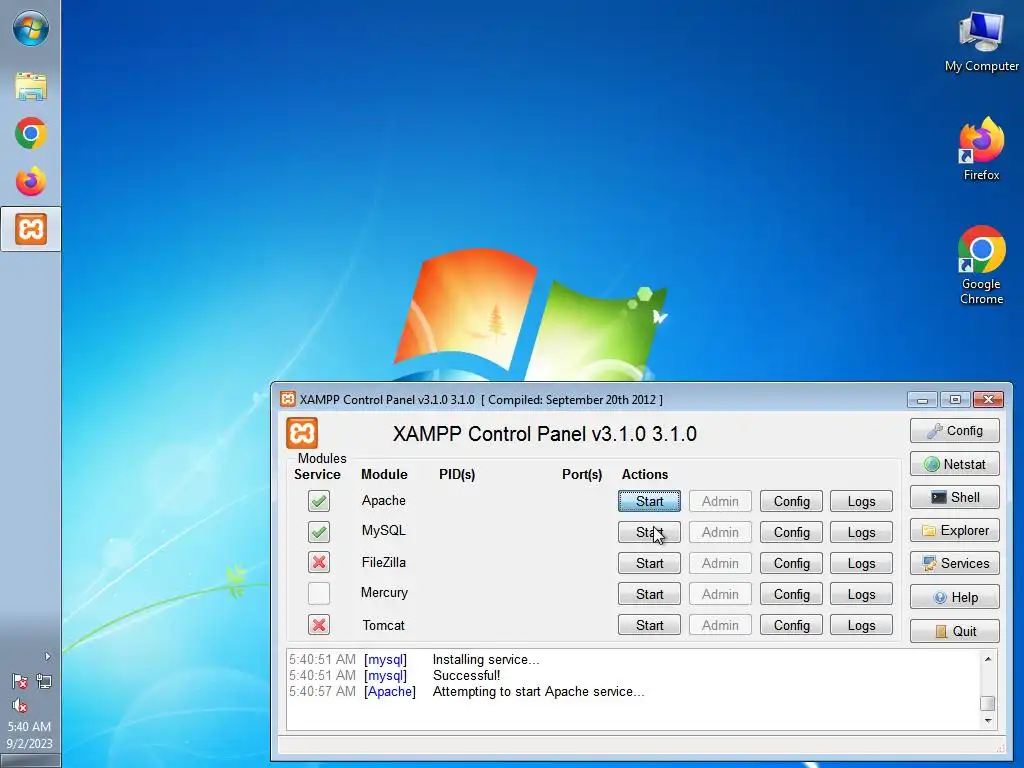View MySQL Logs

861,532
